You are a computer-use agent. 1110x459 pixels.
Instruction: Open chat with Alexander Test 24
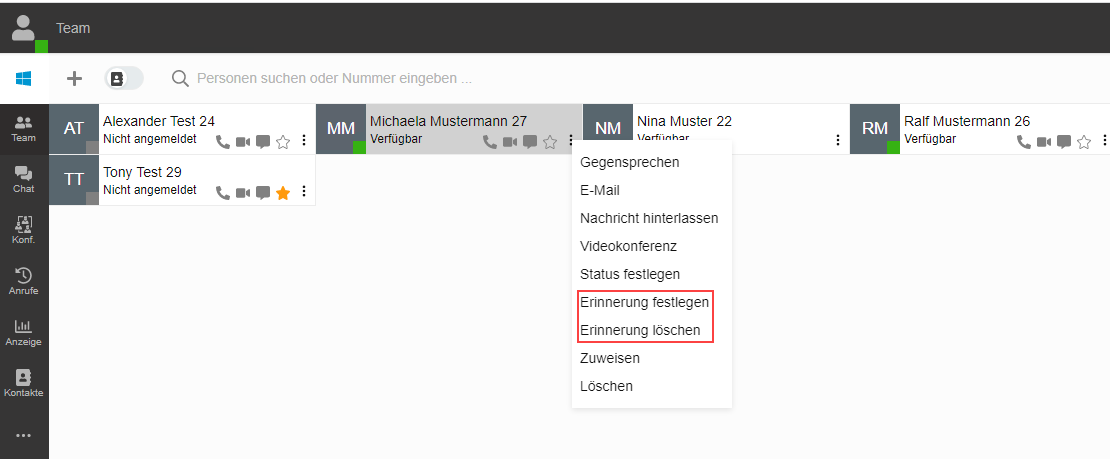pyautogui.click(x=263, y=142)
